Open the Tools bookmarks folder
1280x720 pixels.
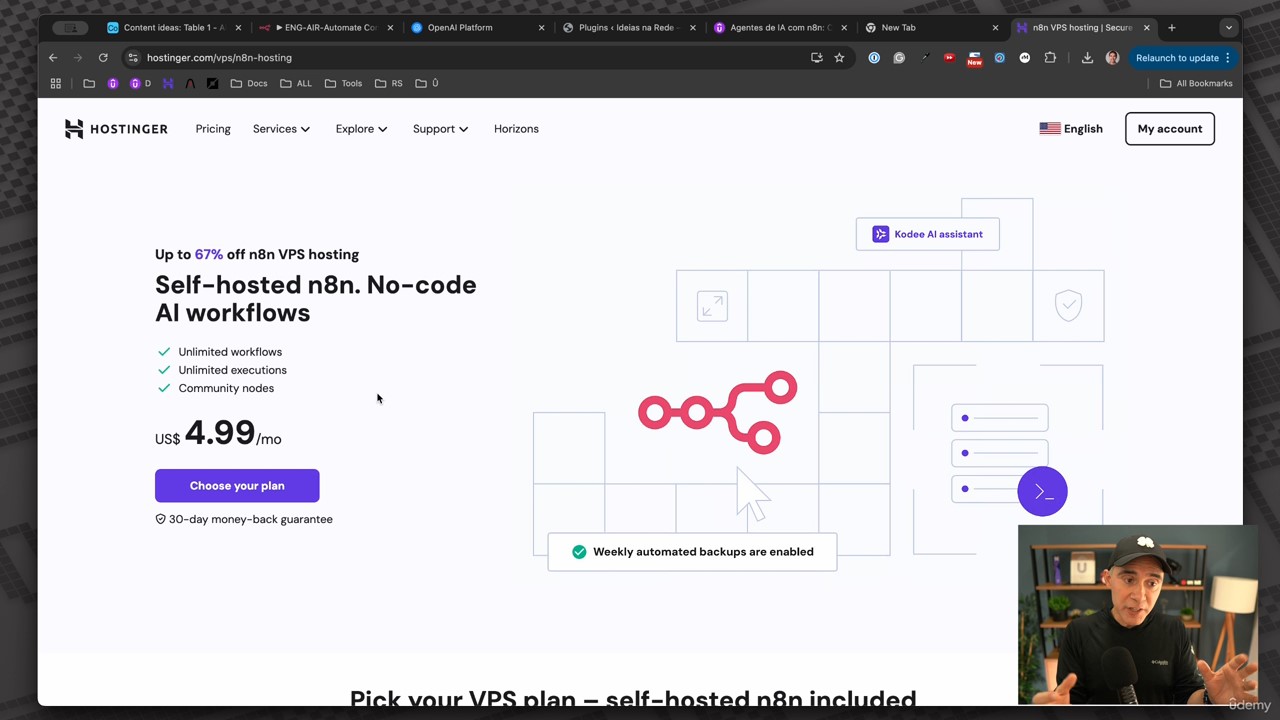(x=343, y=83)
